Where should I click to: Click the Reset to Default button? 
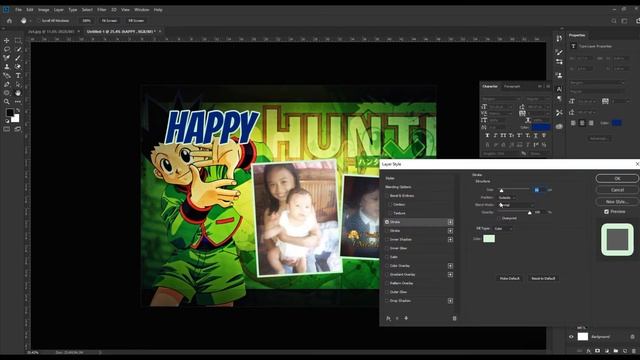543,278
